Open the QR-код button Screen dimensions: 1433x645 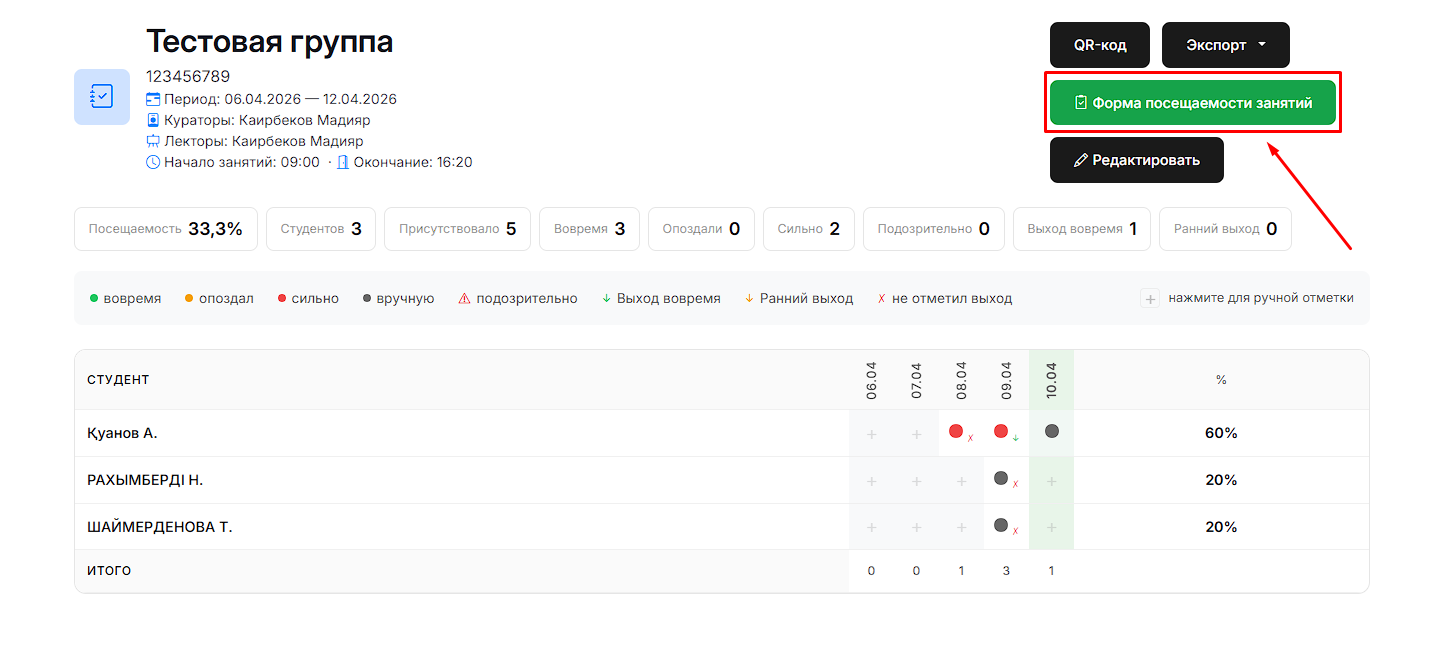pyautogui.click(x=1099, y=45)
